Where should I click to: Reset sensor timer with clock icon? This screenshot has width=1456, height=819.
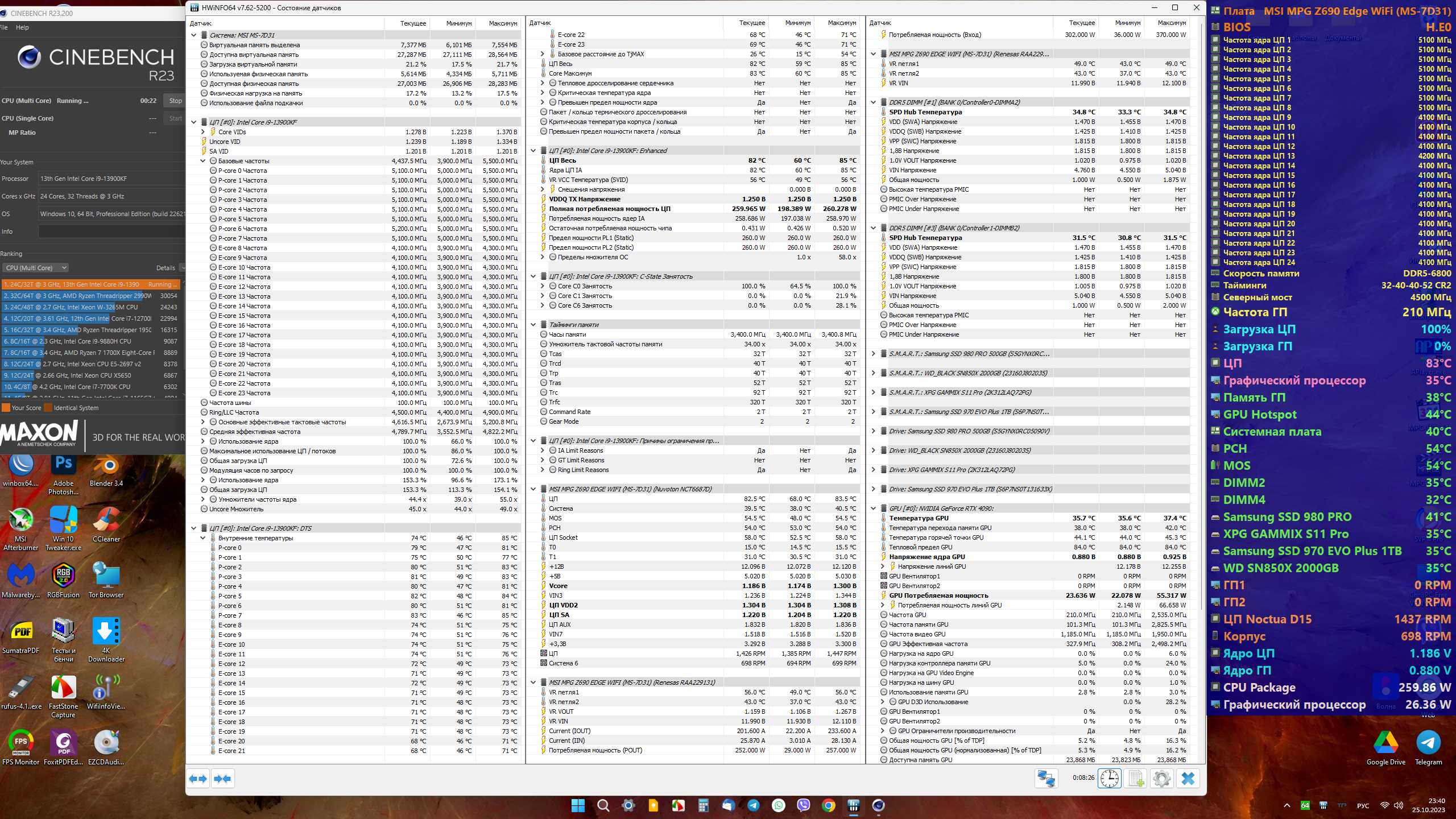1109,778
